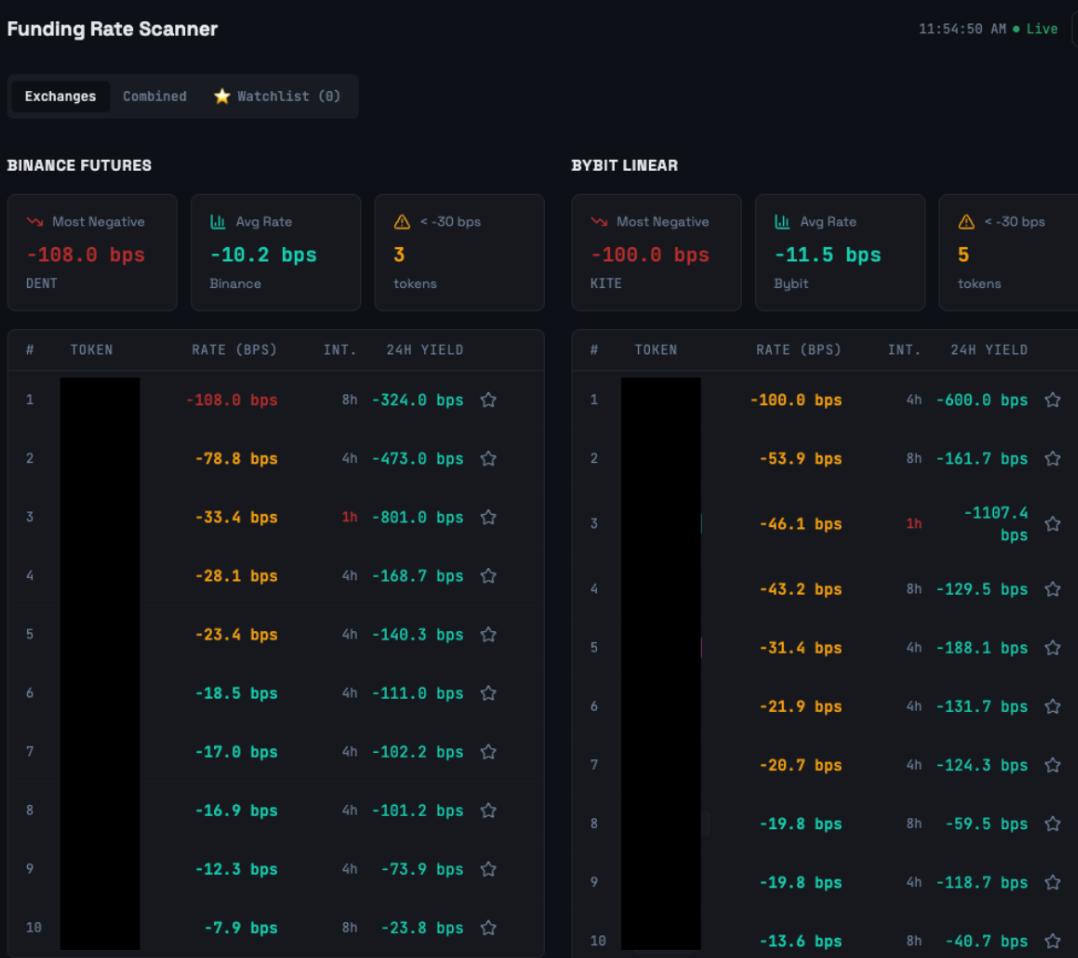Click the -801.0 bps yield value
The width and height of the screenshot is (1078, 958).
pos(417,517)
